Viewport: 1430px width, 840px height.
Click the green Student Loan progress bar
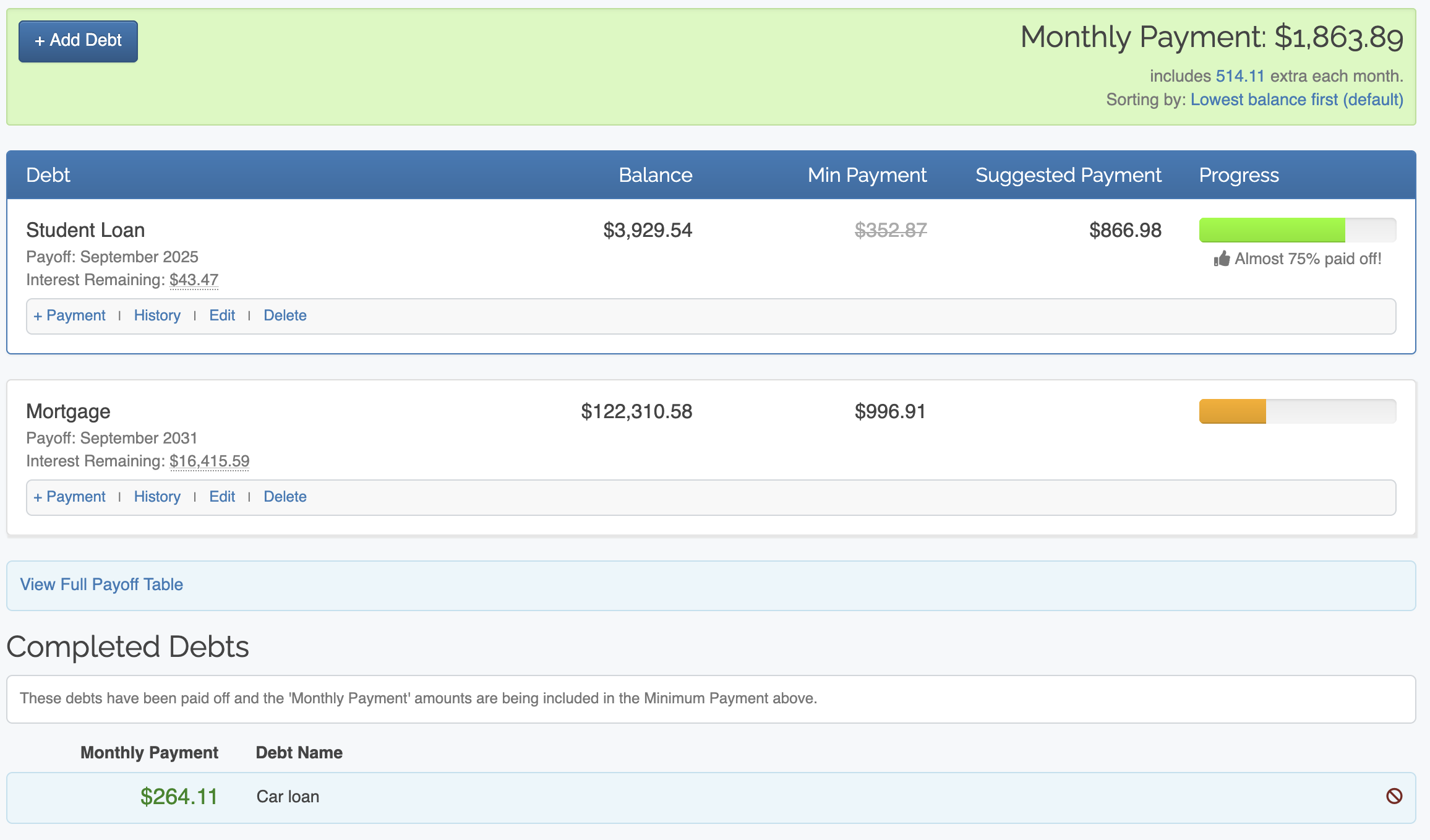point(1272,230)
